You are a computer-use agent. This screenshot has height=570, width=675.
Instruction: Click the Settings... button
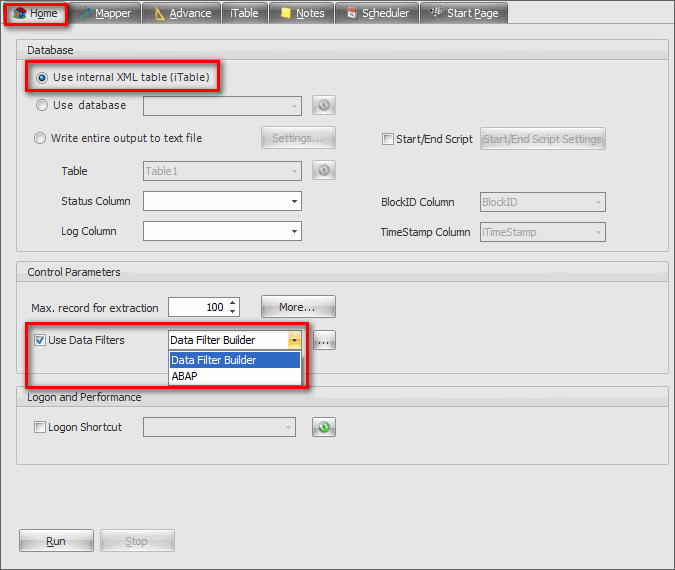click(298, 138)
